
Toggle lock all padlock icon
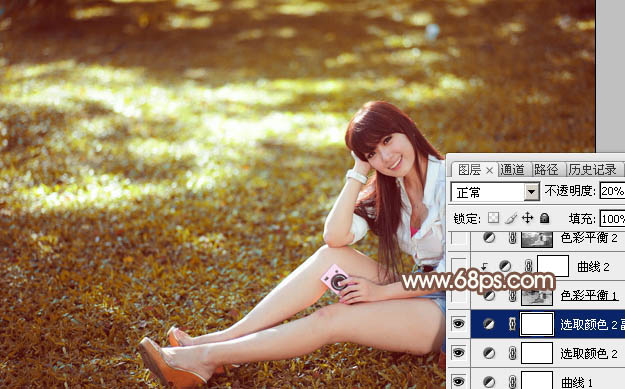[x=544, y=218]
